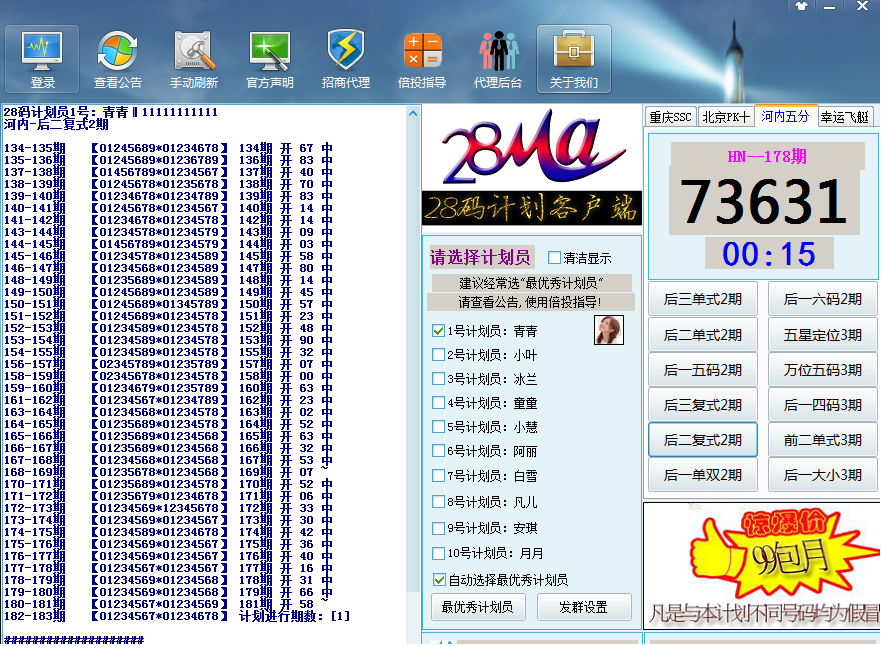Click scroll-up arrow in plan list
The width and height of the screenshot is (882, 646).
413,114
